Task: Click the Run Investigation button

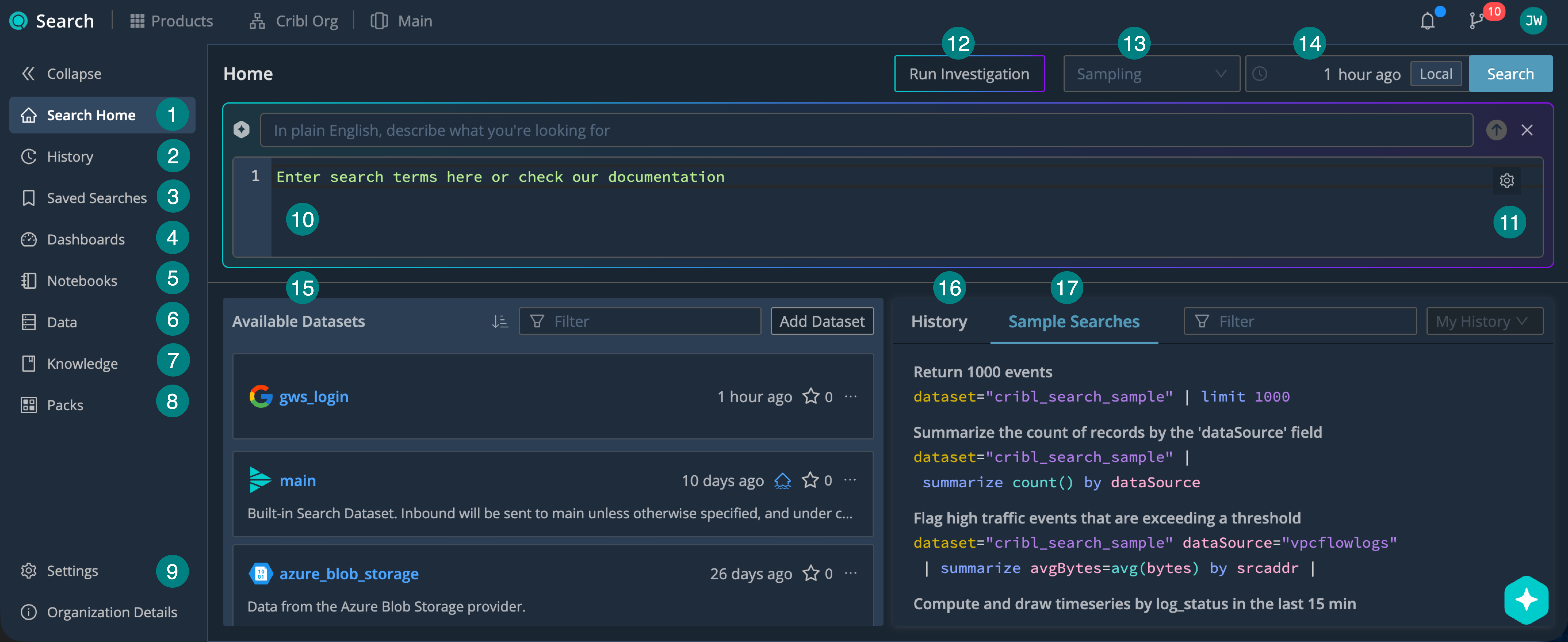Action: click(969, 74)
